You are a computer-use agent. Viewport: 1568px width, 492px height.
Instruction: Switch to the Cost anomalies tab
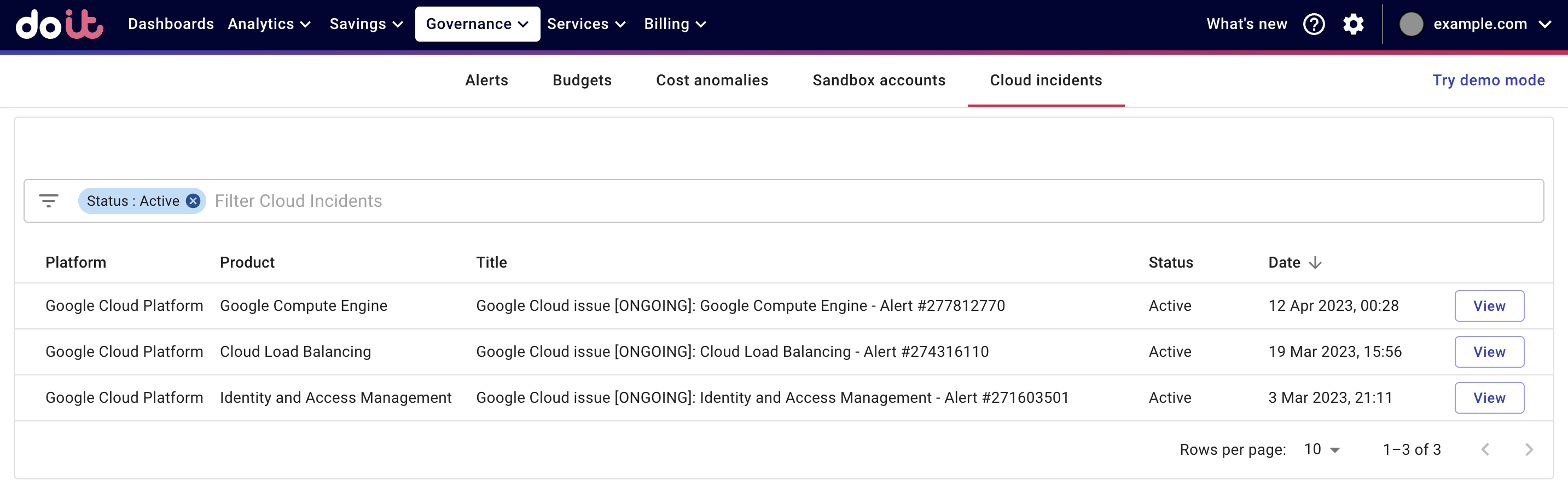point(712,80)
